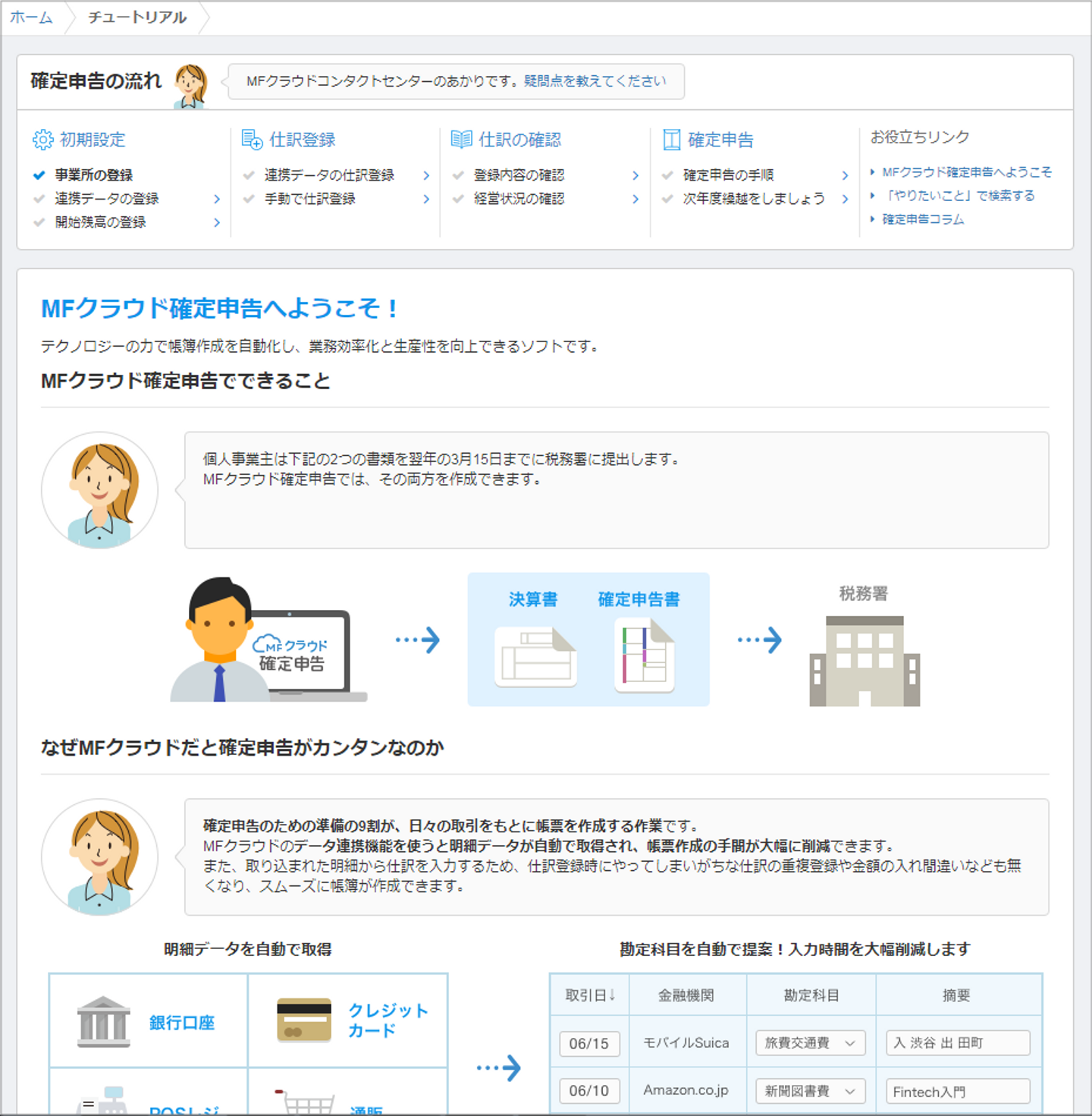Expand the chevron for 次年度繰越をしましょう
The image size is (1092, 1116).
click(x=845, y=199)
